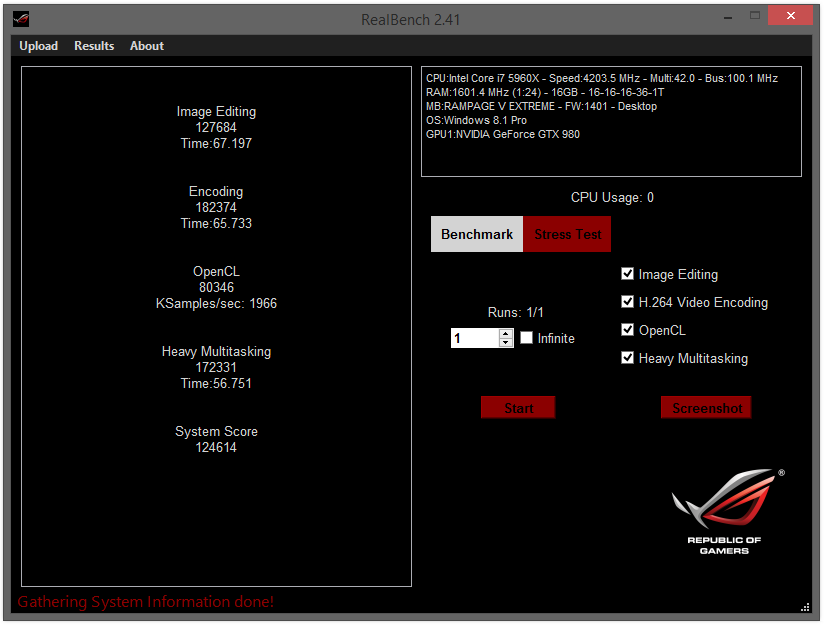Screen dimensions: 825x627
Task: Uncheck the Heavy Multitasking checkbox
Action: pos(627,358)
